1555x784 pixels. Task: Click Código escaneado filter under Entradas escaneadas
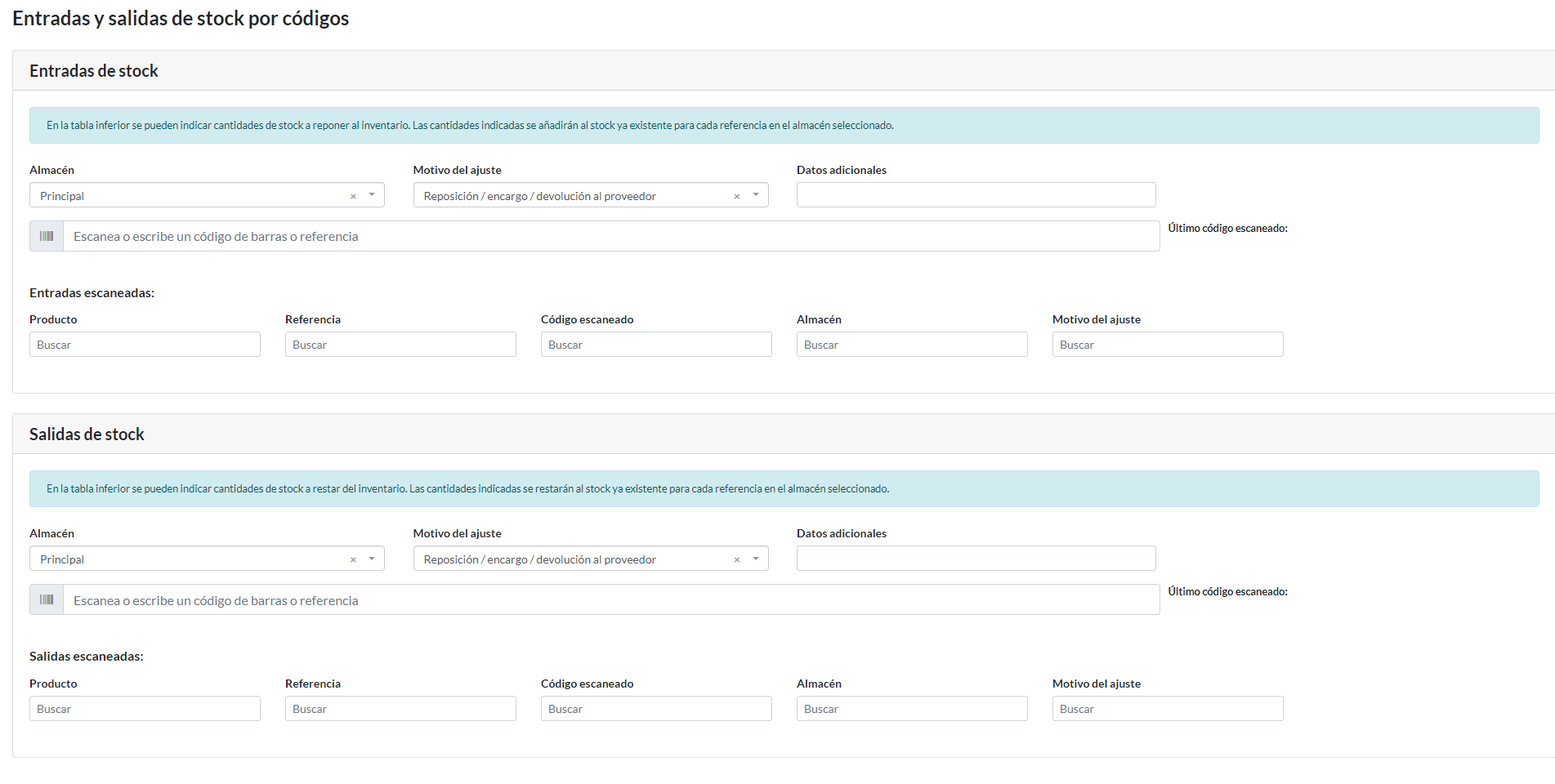(x=656, y=345)
